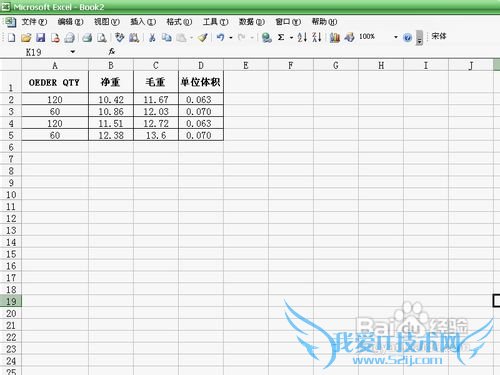Expand the toolbar options overflow button
This screenshot has height=375, width=500.
coord(420,38)
